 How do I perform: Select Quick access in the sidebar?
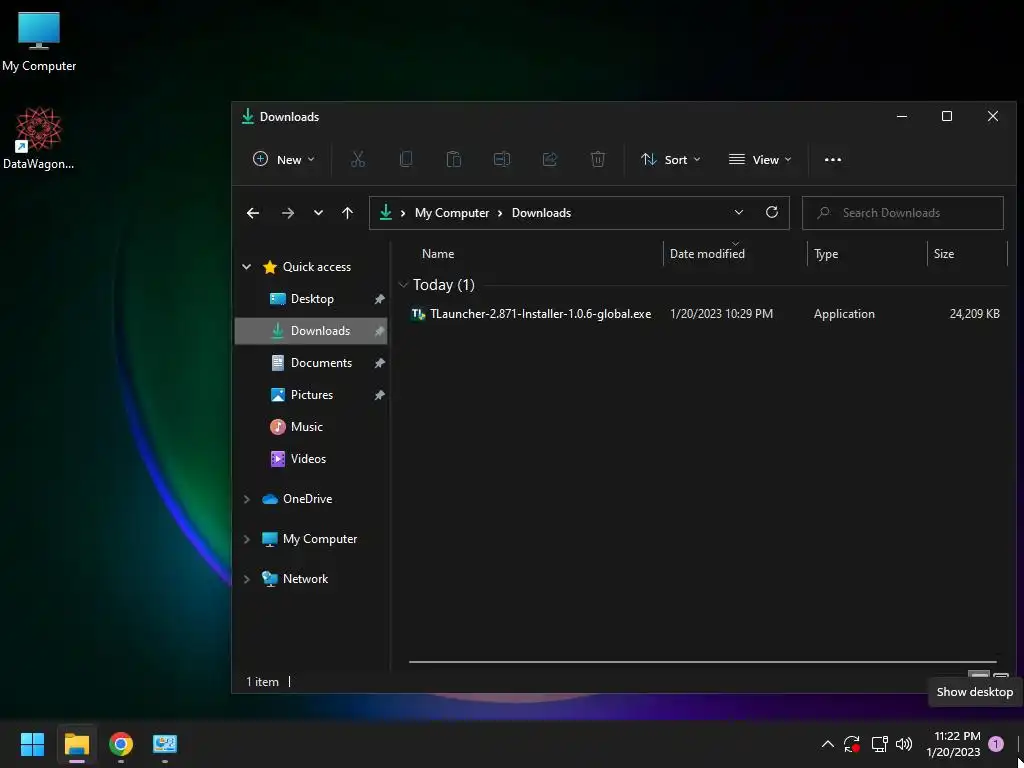317,267
